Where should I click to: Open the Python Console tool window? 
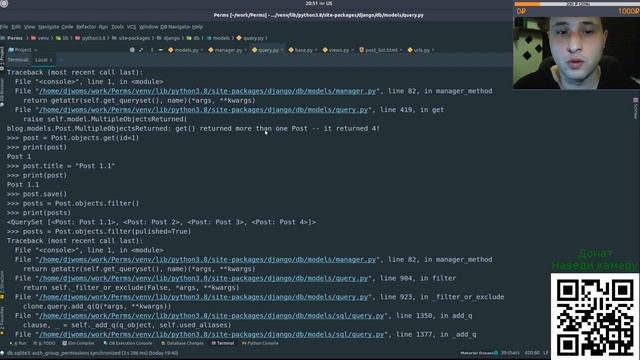(x=260, y=343)
